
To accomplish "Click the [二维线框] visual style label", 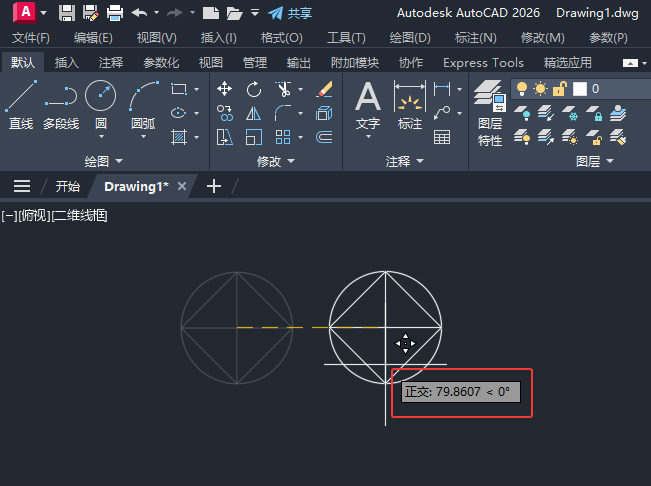I will coord(80,216).
